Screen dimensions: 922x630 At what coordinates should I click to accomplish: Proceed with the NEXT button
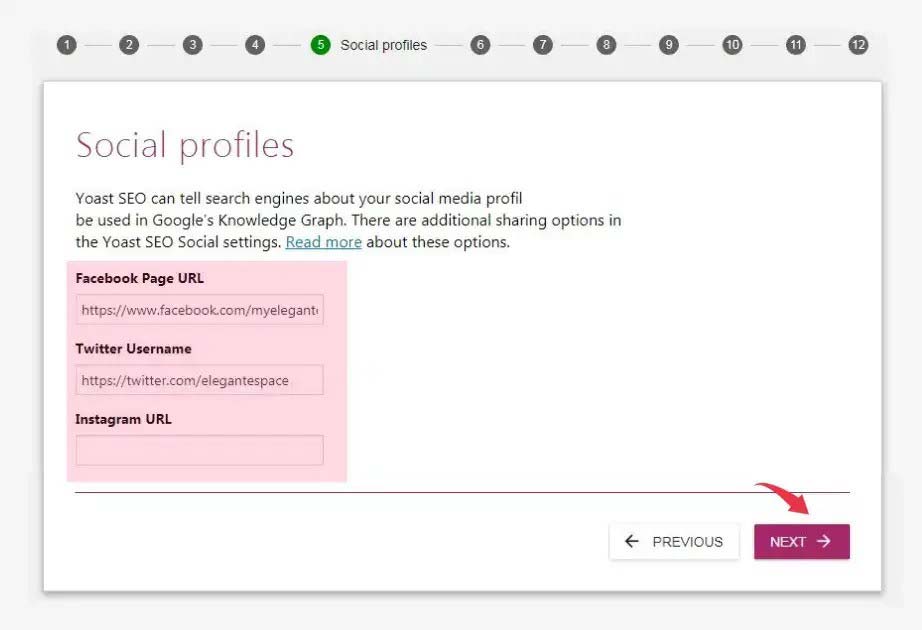click(801, 541)
